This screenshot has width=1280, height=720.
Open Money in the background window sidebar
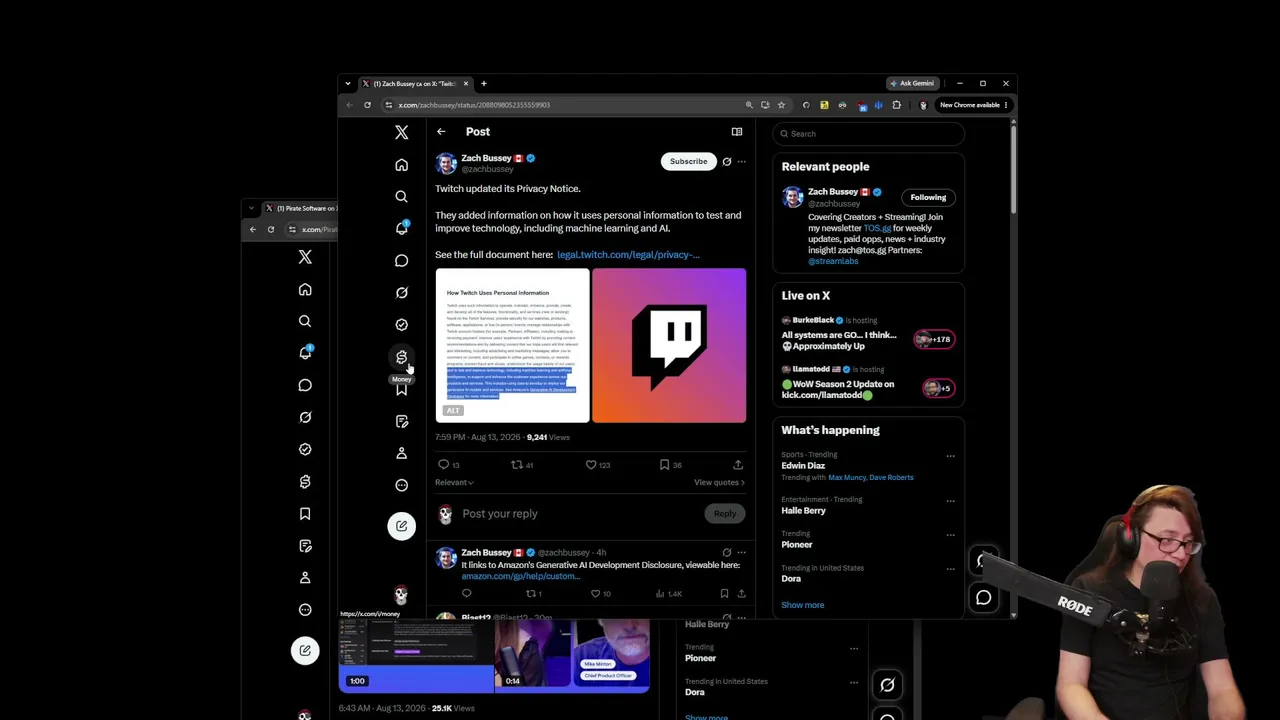pos(305,482)
